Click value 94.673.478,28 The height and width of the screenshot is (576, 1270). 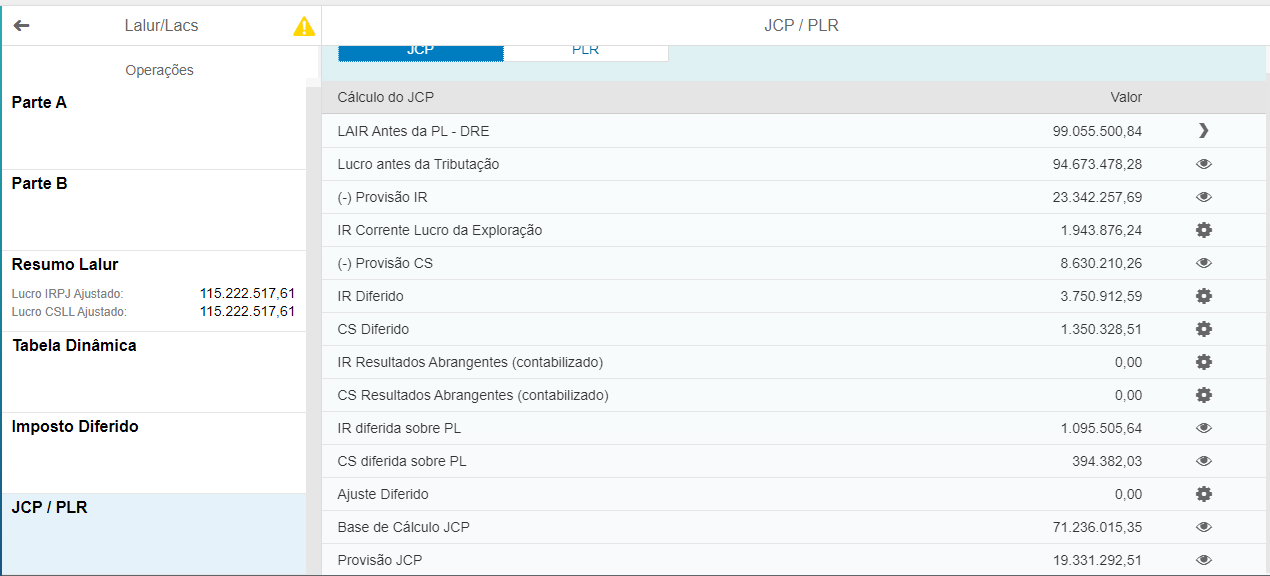tap(1097, 164)
